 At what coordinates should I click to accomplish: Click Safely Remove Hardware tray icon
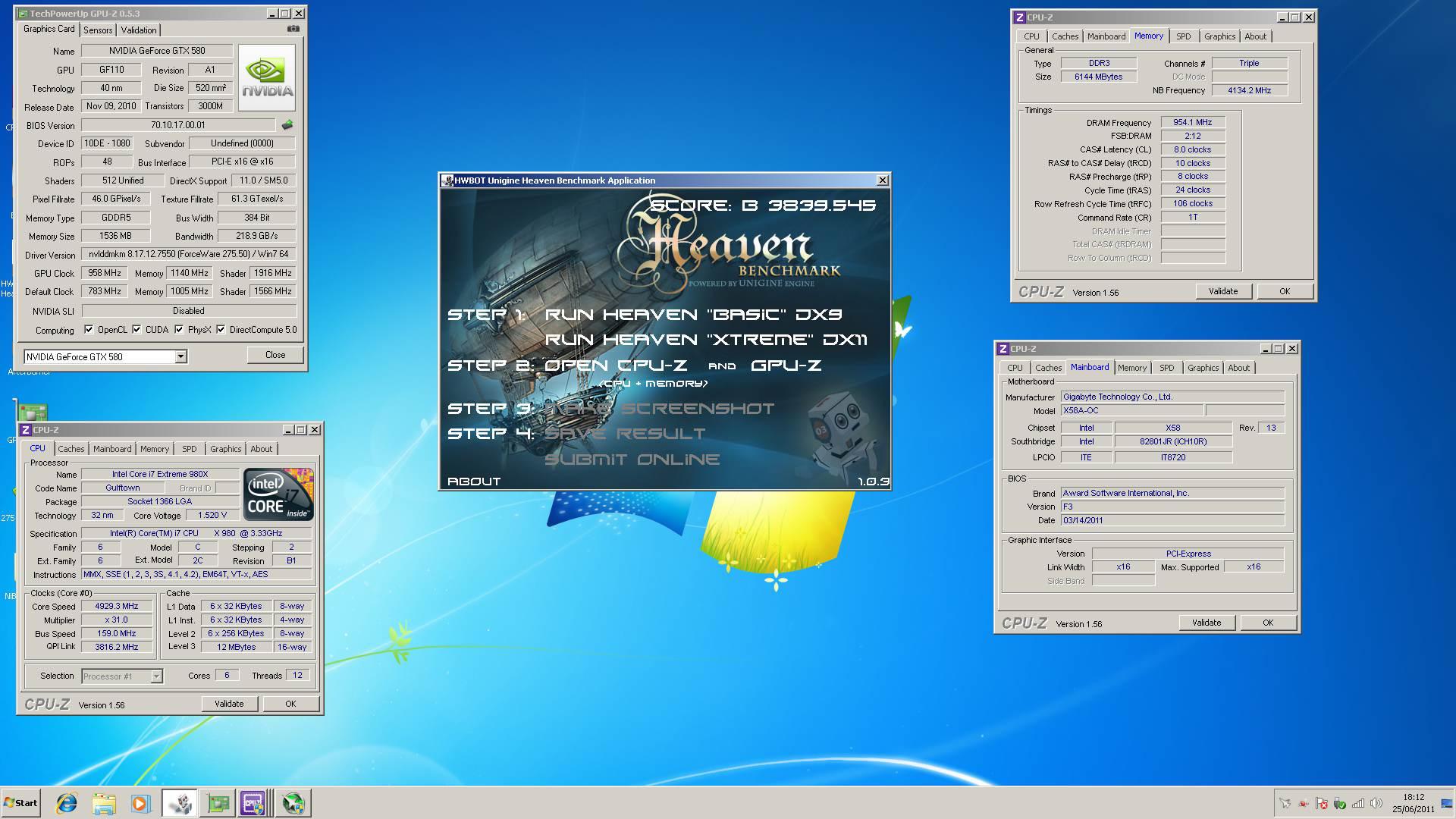1340,803
